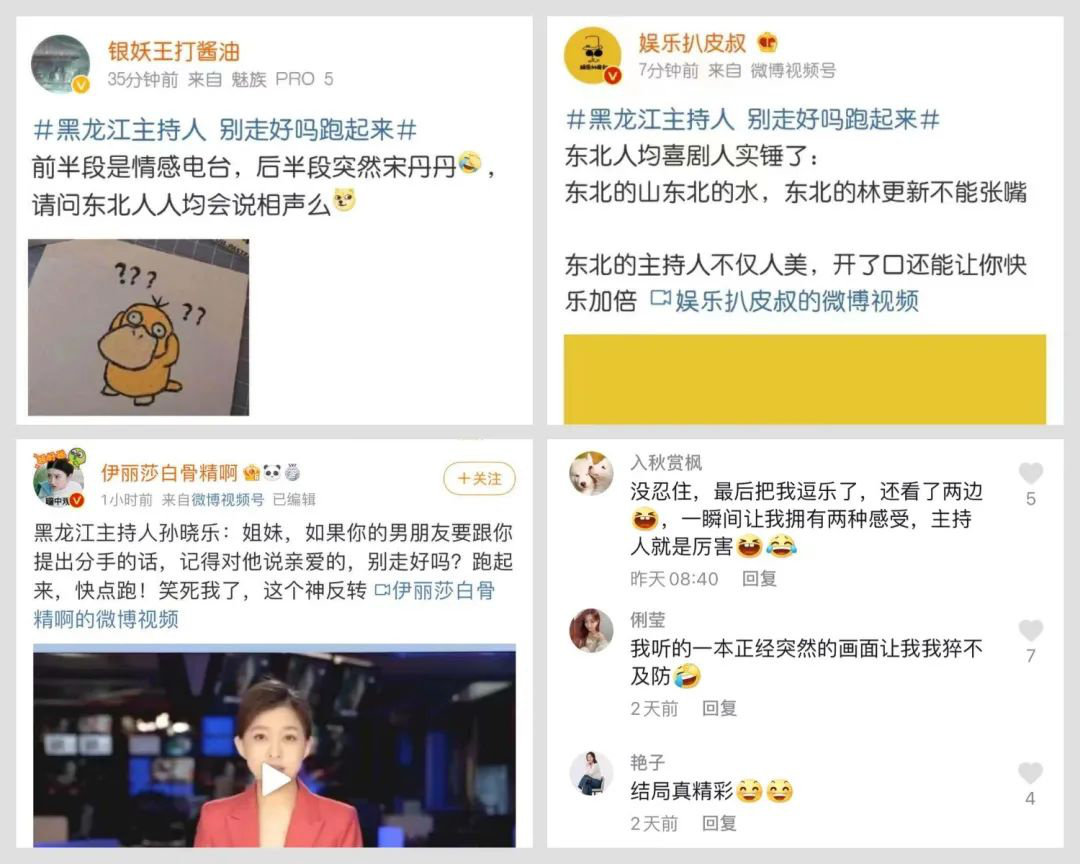Like the comment by 入秋赏枫
This screenshot has height=864, width=1080.
[1030, 473]
